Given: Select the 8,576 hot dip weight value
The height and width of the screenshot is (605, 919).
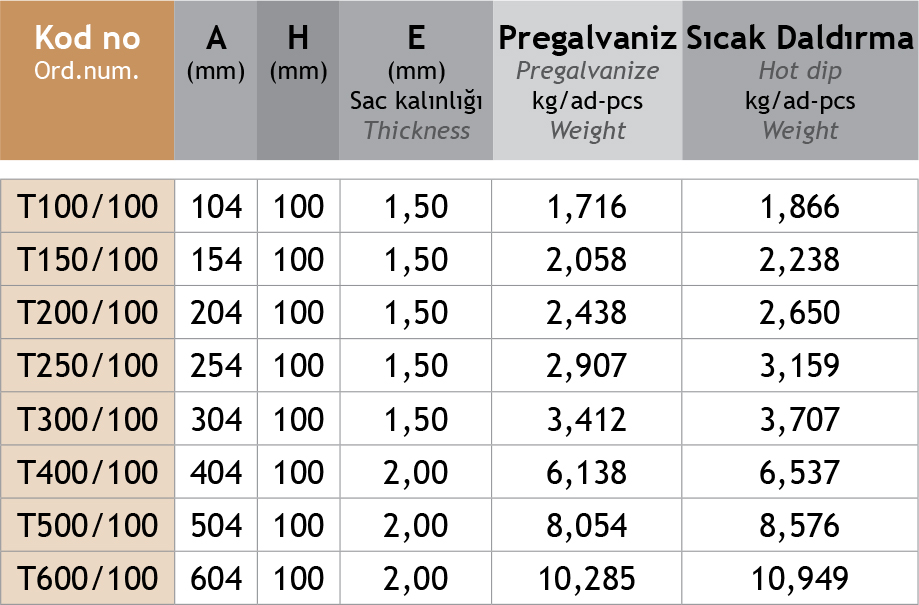Looking at the screenshot, I should point(800,525).
